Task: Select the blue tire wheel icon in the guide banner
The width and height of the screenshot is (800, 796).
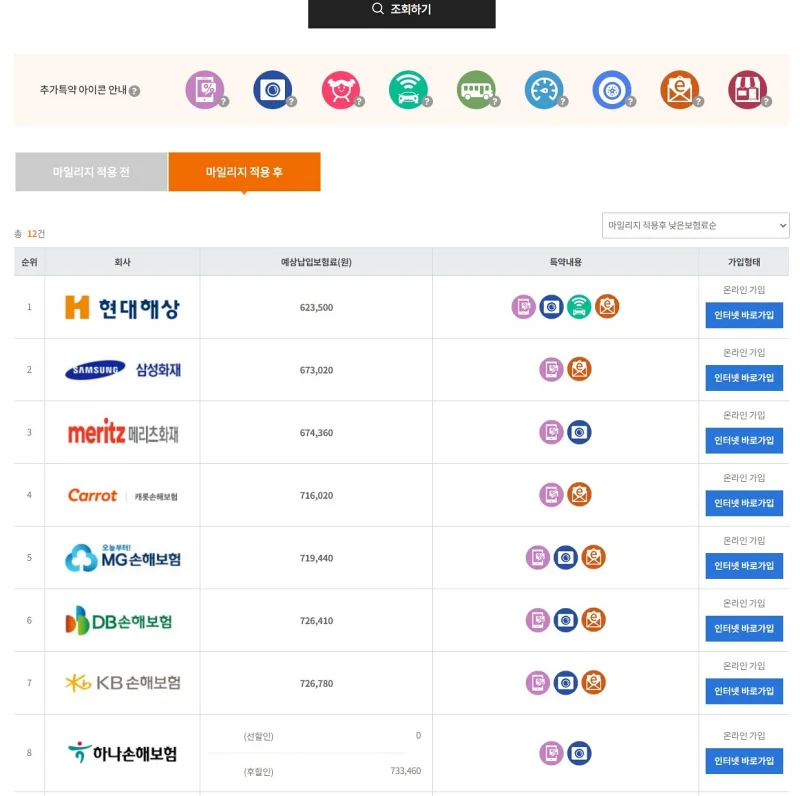Action: (612, 89)
